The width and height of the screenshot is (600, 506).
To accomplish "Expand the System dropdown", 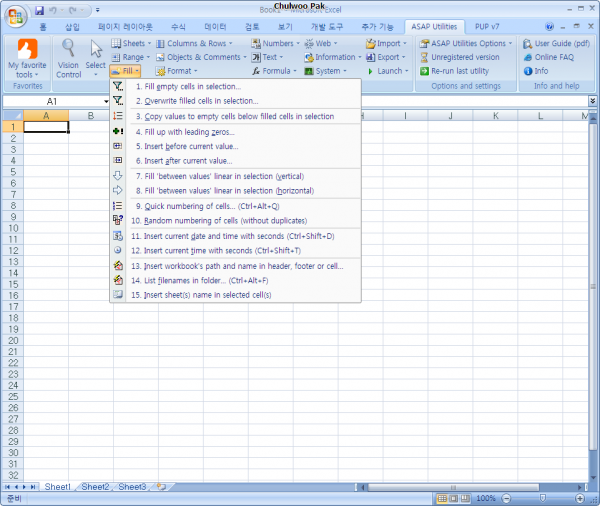I will click(x=325, y=71).
